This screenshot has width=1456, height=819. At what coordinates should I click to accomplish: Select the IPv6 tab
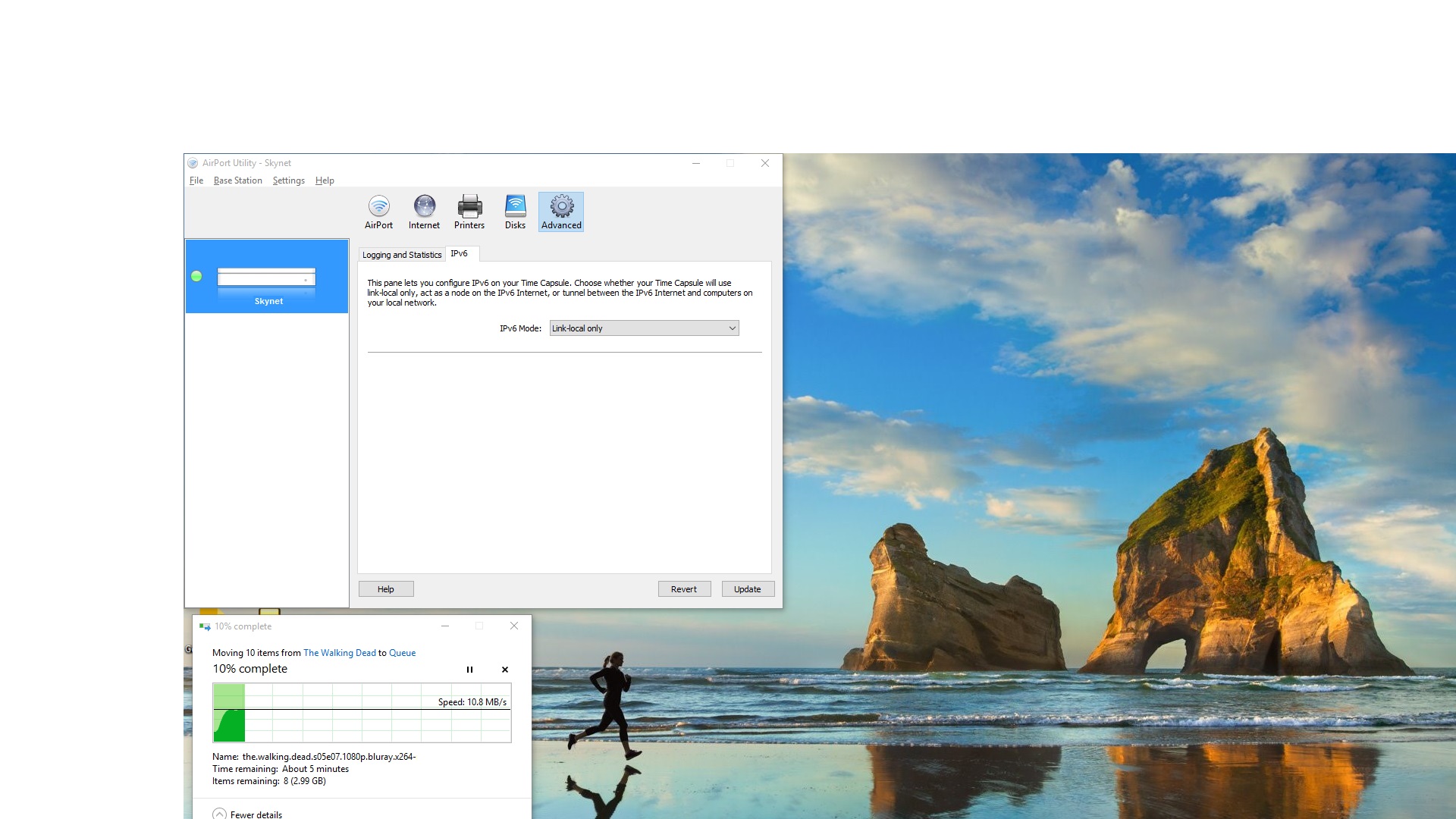click(459, 253)
